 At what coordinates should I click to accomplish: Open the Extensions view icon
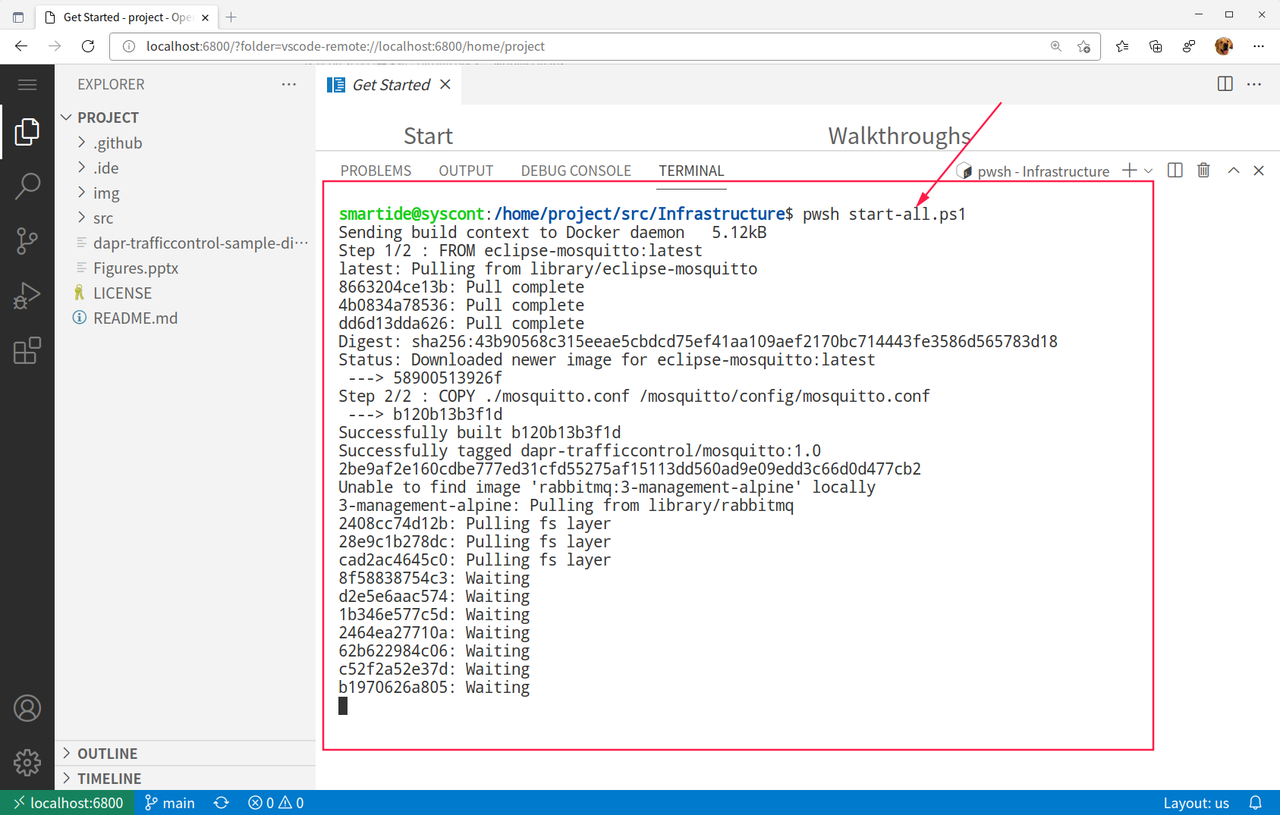point(27,351)
